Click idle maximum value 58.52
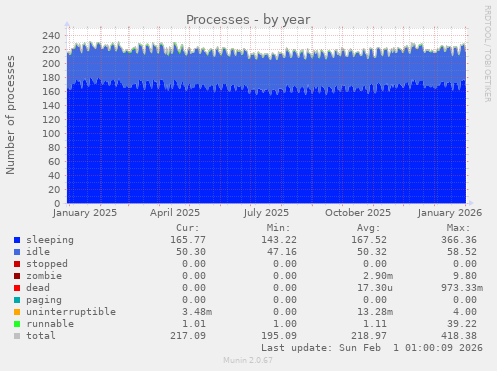The width and height of the screenshot is (497, 371). pyautogui.click(x=462, y=252)
